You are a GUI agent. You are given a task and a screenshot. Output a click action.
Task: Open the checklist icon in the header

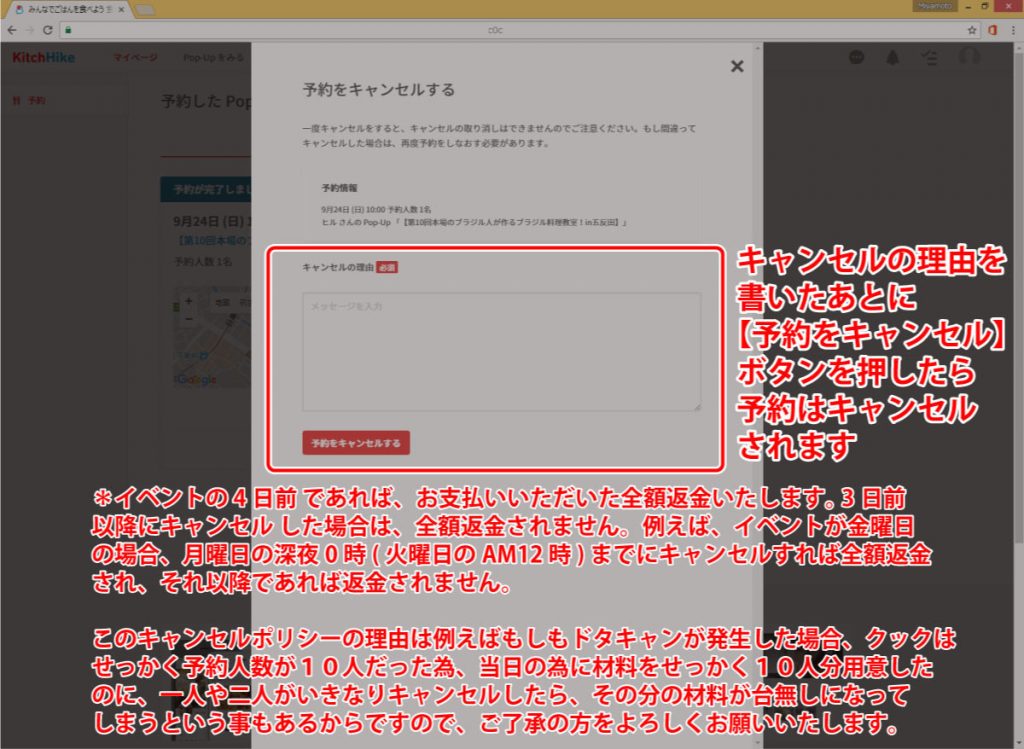(929, 57)
